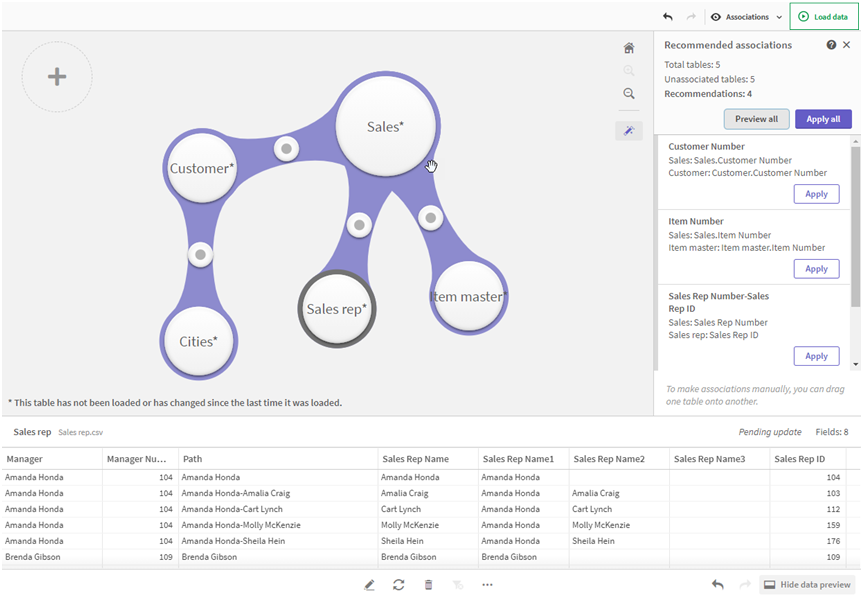Click the recommendations list scrollbar thumb
Screen dimensions: 861x600
(855, 227)
